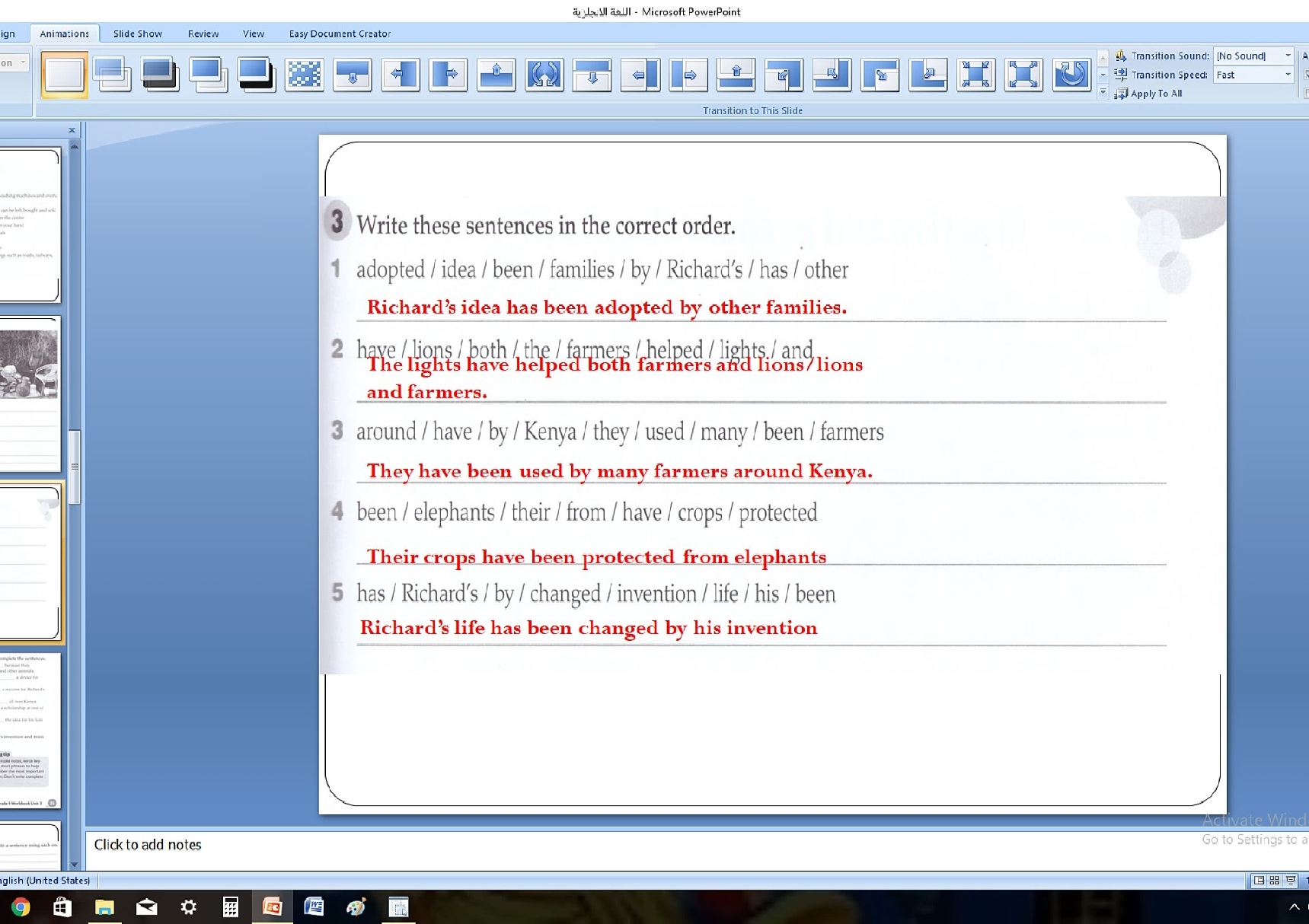Expand the full transitions gallery
Image resolution: width=1309 pixels, height=924 pixels.
click(1103, 93)
